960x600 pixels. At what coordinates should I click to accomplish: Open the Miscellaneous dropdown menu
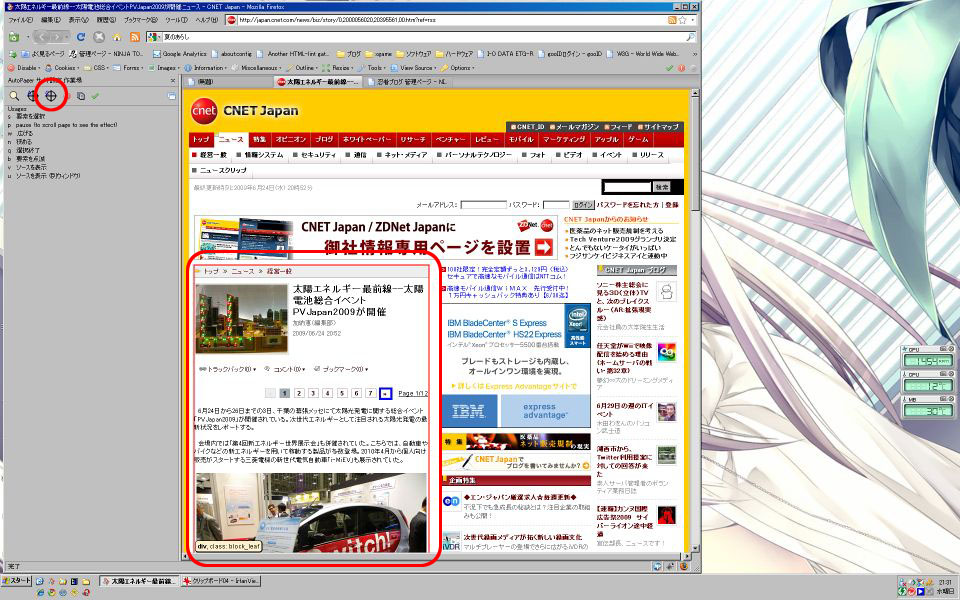point(259,68)
